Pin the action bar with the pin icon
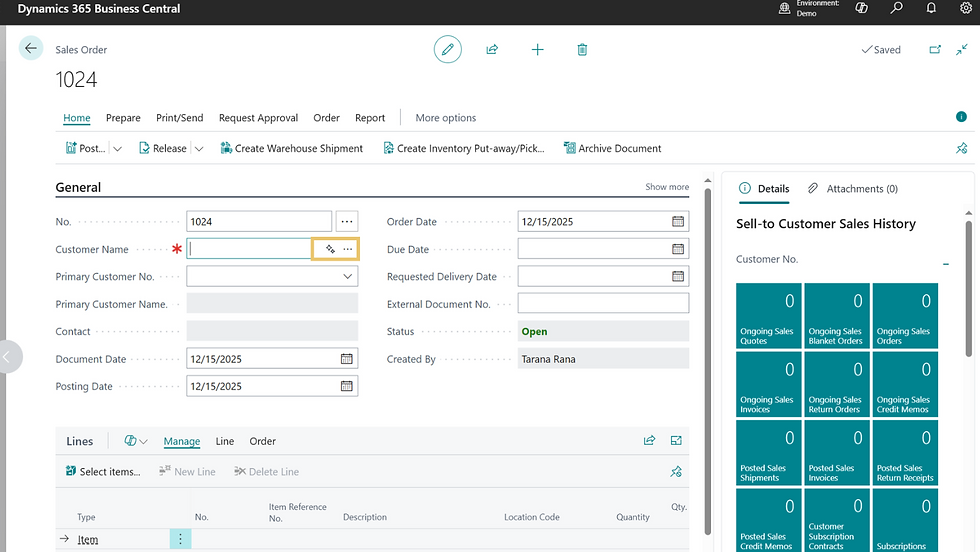The width and height of the screenshot is (980, 552). tap(961, 148)
